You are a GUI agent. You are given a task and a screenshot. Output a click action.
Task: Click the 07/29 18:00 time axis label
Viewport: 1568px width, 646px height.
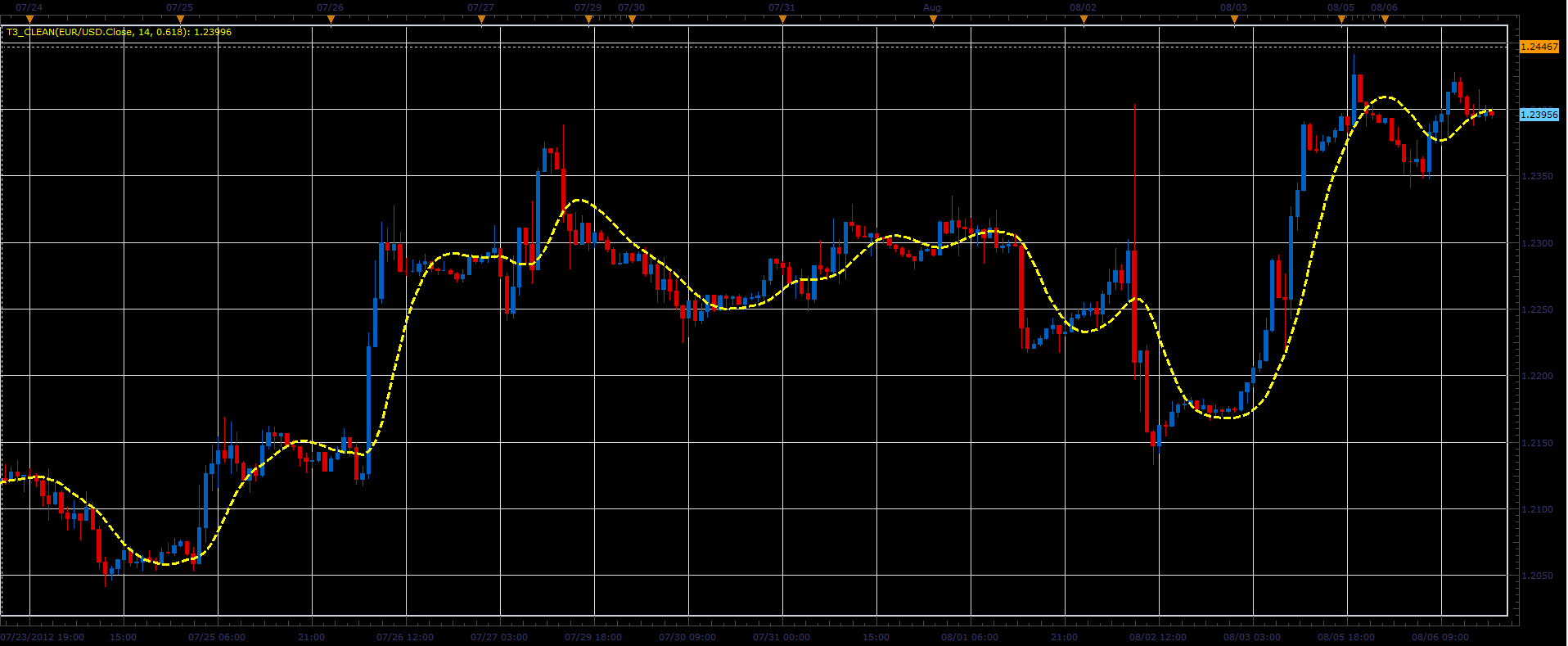coord(593,637)
